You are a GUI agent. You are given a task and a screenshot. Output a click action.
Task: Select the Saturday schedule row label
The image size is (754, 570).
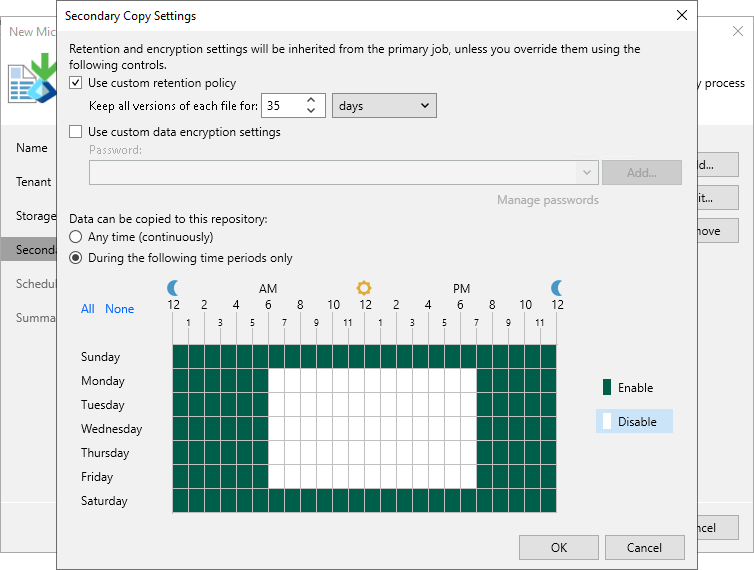[104, 501]
